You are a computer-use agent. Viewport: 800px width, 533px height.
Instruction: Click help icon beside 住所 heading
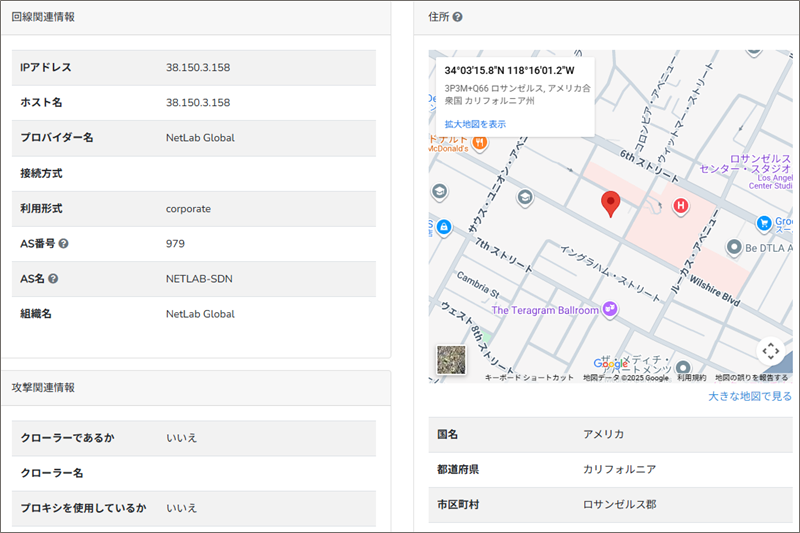click(x=457, y=17)
